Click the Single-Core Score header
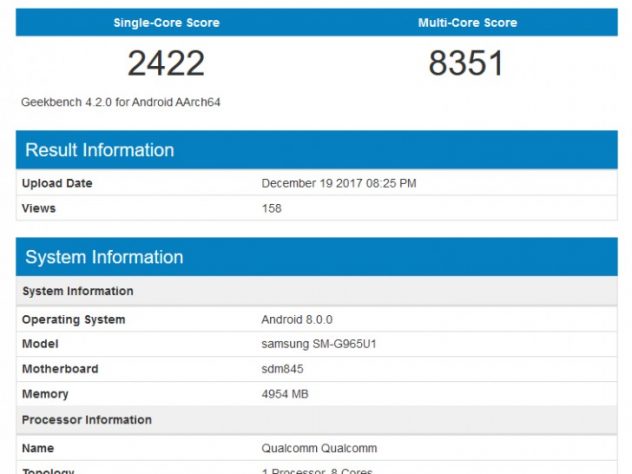 166,22
